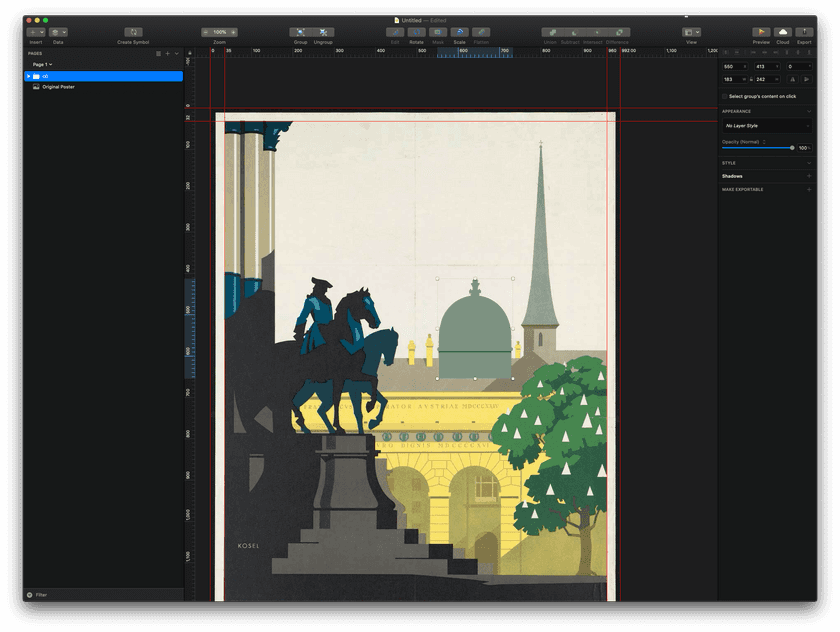The width and height of the screenshot is (840, 632).
Task: Flip the selection horizontally
Action: tap(793, 79)
